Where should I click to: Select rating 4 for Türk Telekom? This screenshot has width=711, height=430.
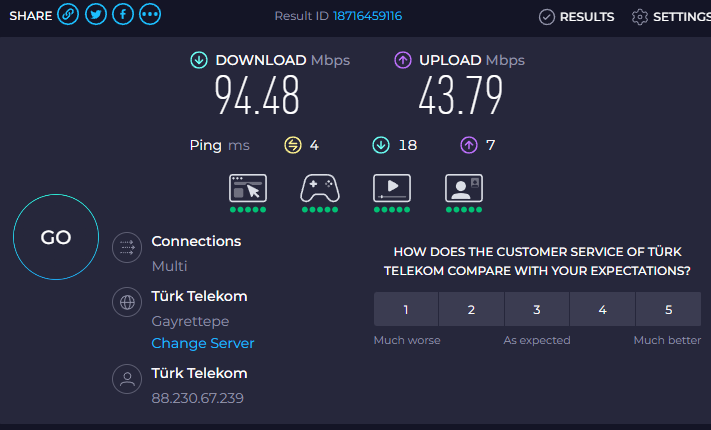(x=602, y=310)
